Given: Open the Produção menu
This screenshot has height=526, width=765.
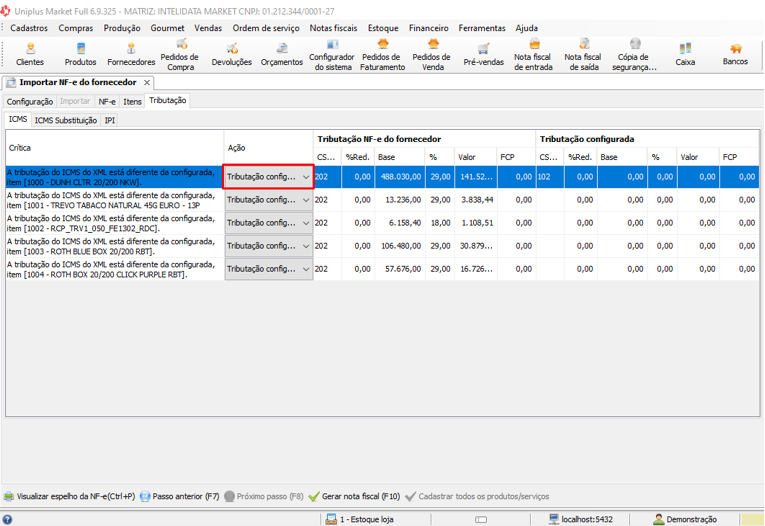Looking at the screenshot, I should pyautogui.click(x=122, y=28).
